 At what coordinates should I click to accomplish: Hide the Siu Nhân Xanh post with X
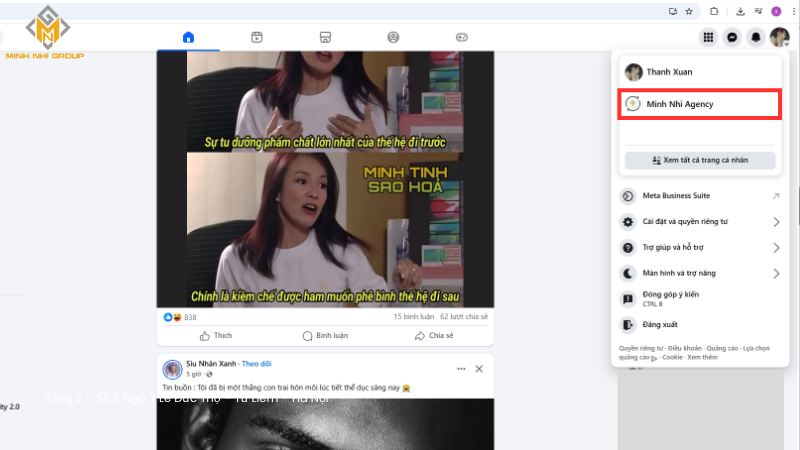pos(479,369)
